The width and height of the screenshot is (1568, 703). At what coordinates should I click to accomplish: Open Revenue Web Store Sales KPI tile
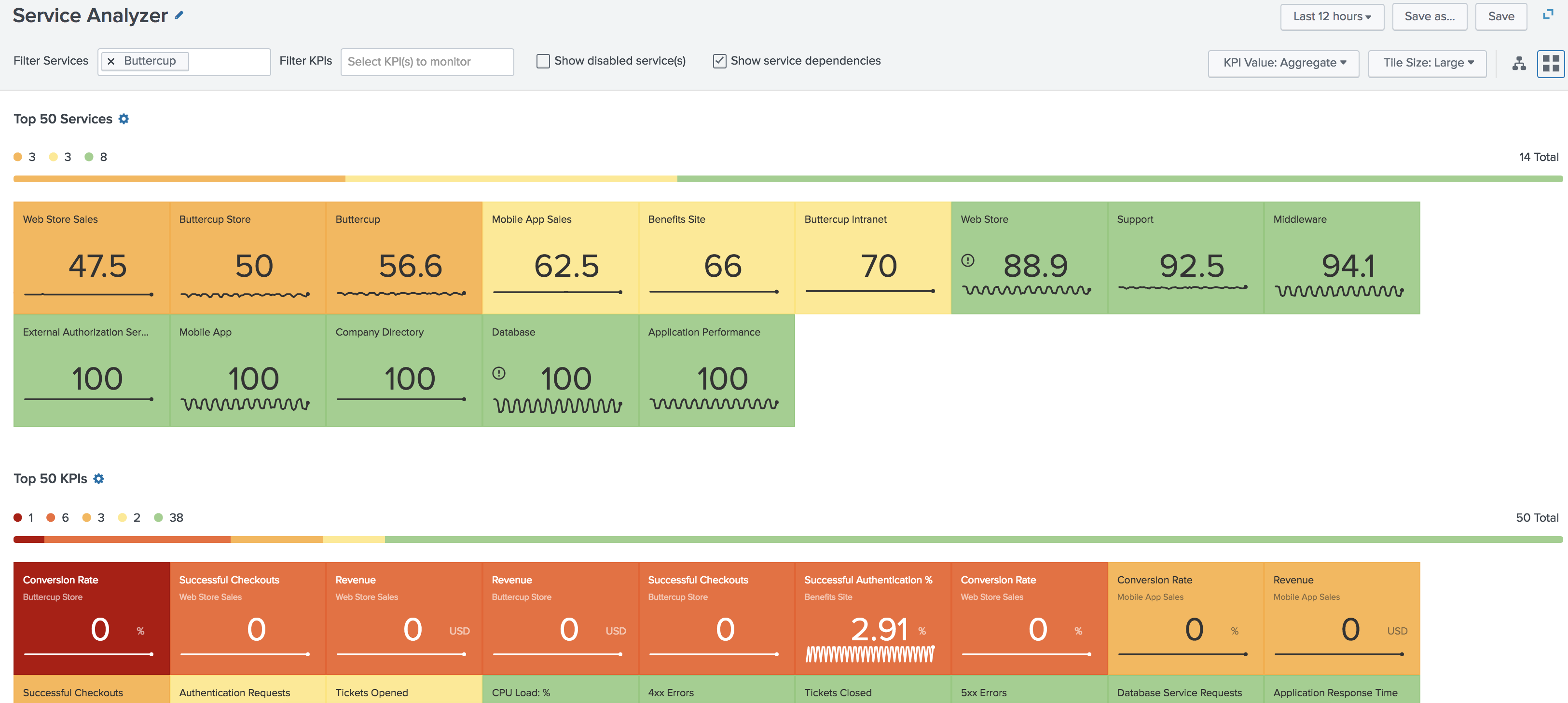pyautogui.click(x=404, y=619)
